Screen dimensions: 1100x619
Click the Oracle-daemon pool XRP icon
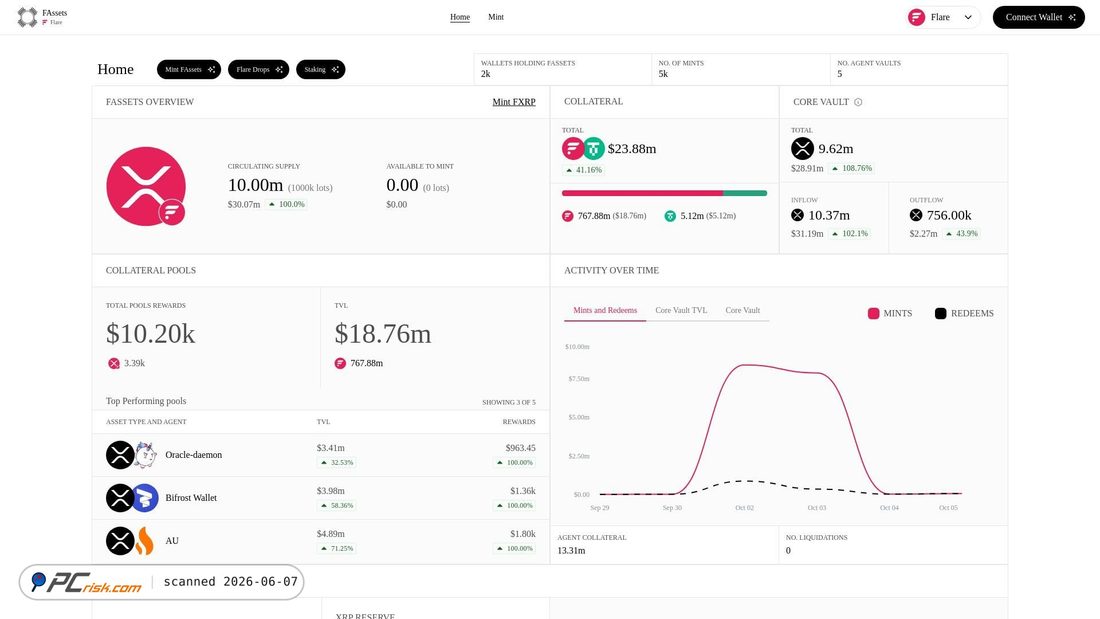[x=120, y=455]
